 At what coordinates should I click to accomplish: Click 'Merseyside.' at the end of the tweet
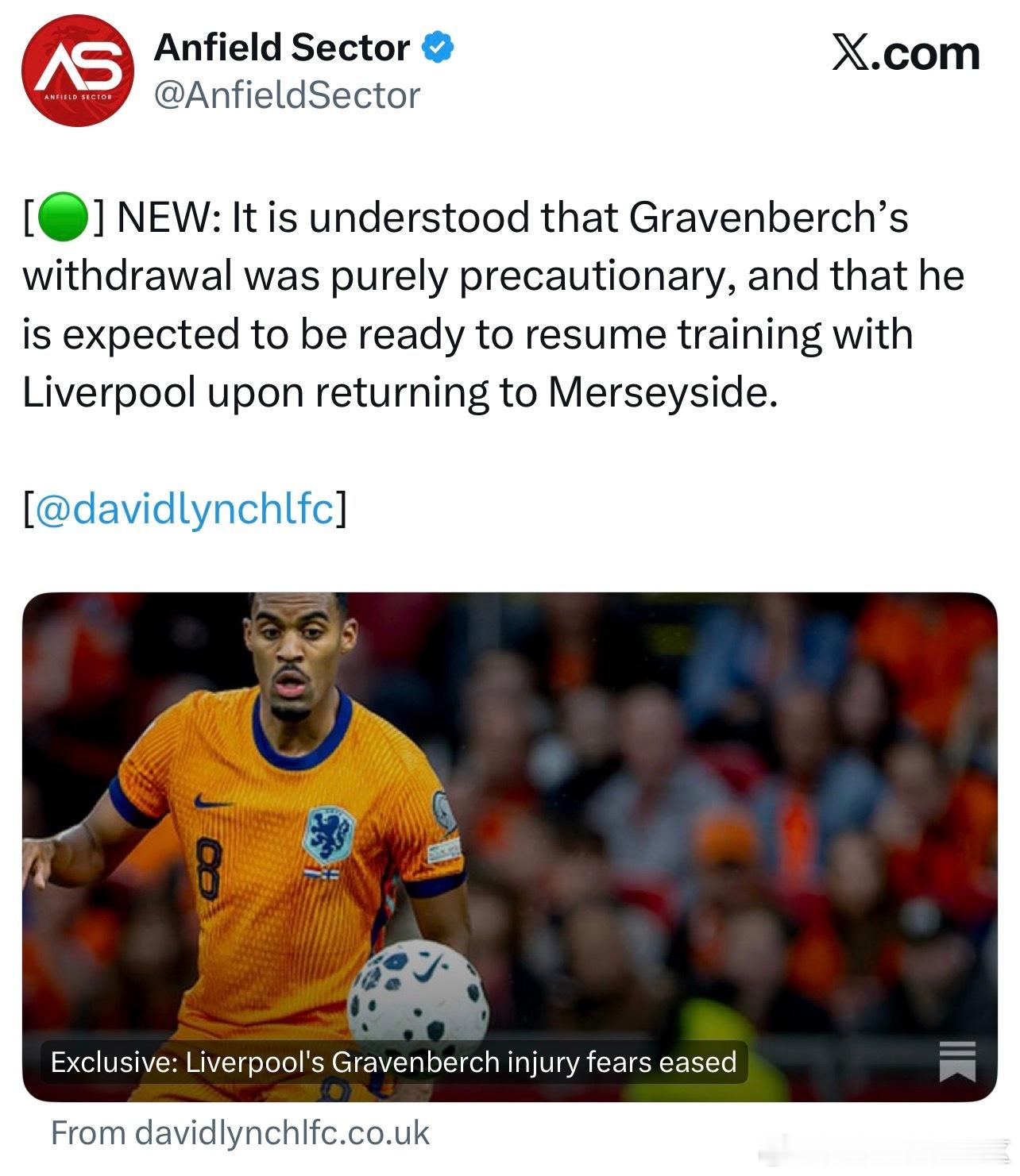(x=663, y=392)
